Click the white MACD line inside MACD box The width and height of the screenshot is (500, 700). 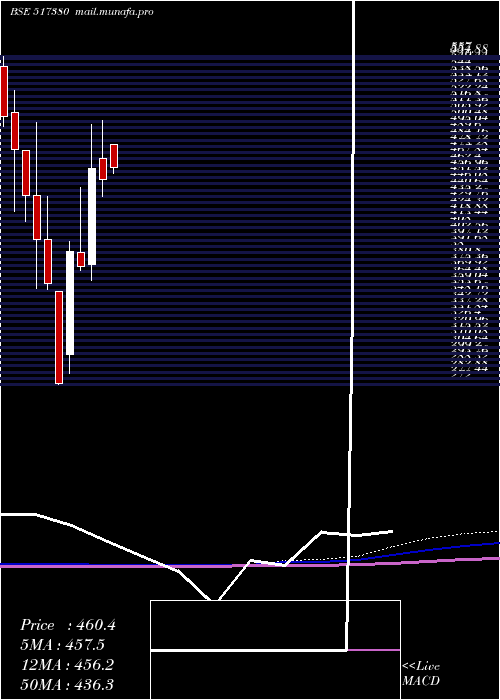point(249,650)
